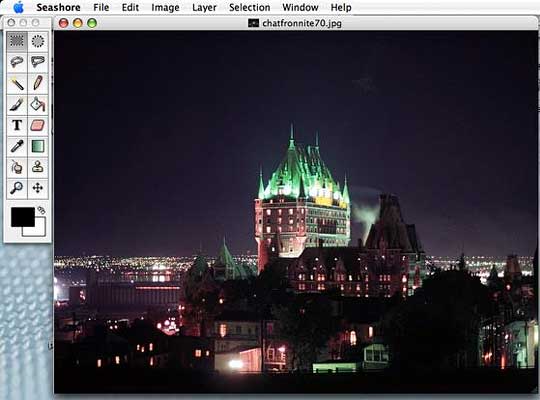Choose the Lasso selection tool
Image resolution: width=540 pixels, height=400 pixels.
17,62
